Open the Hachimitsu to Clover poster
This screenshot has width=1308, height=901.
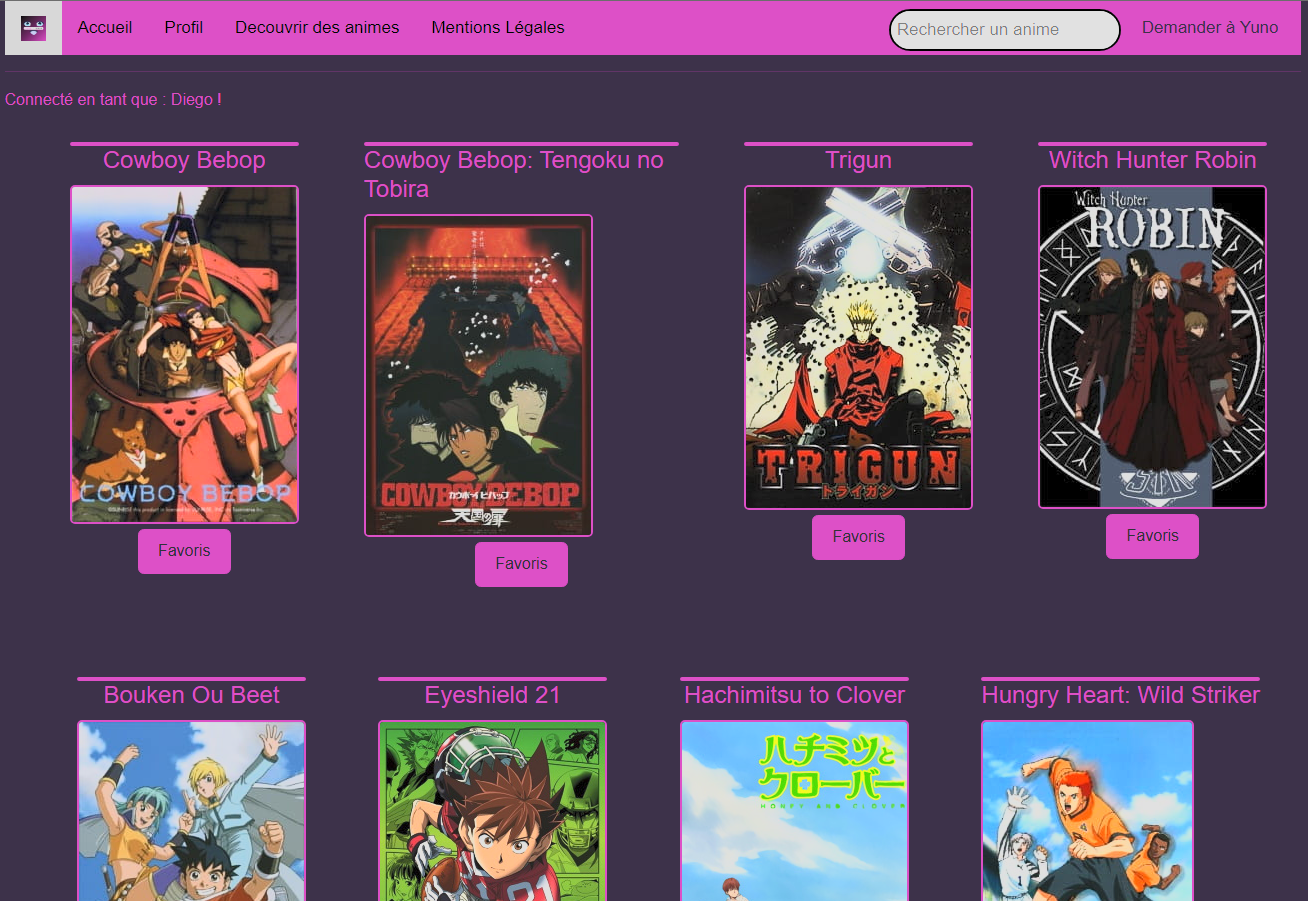coord(794,811)
